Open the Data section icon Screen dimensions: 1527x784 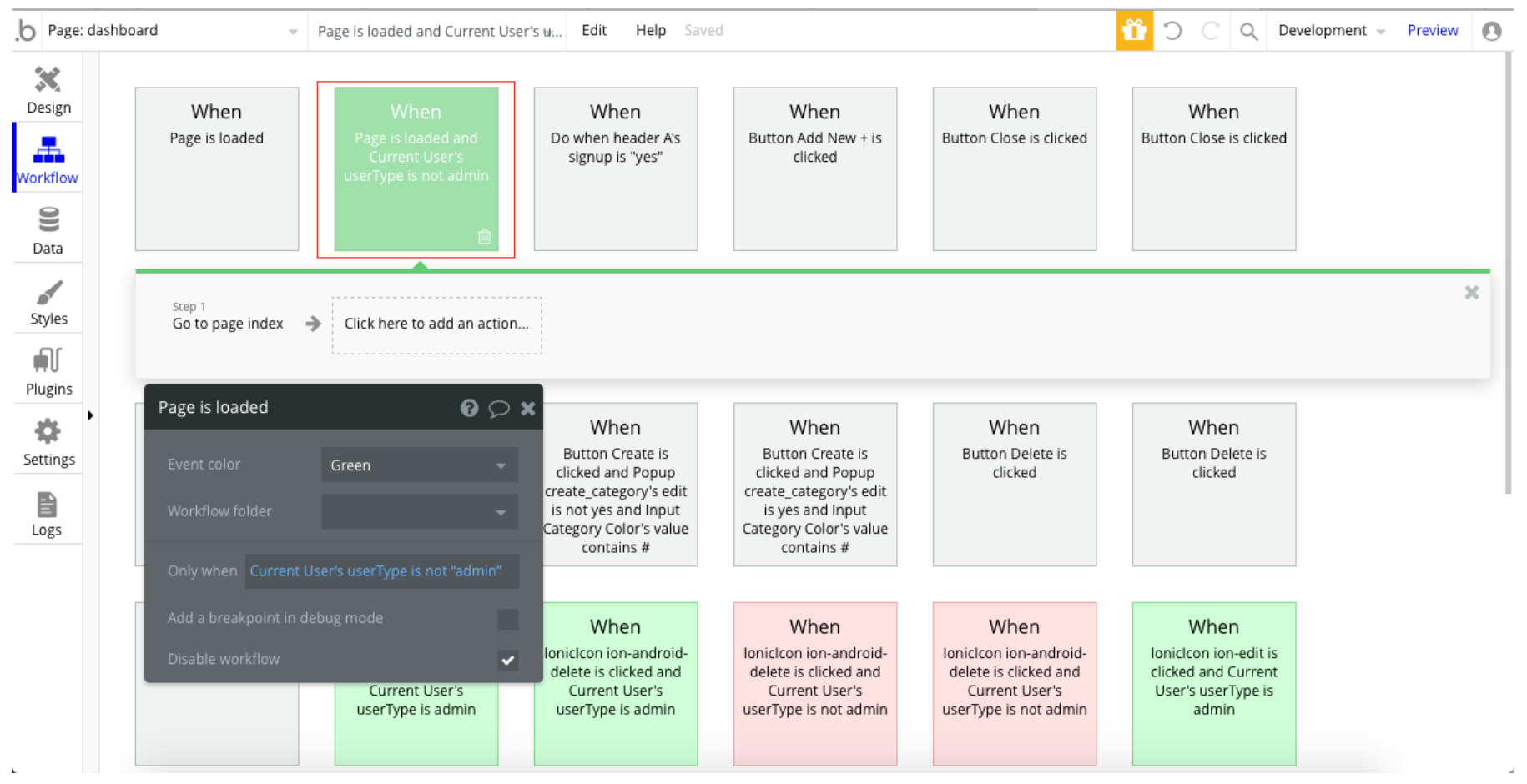coord(48,230)
